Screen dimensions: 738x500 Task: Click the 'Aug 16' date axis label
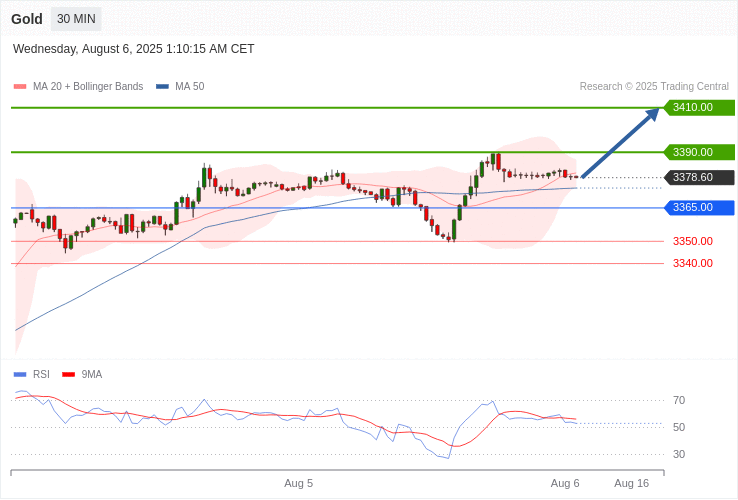pos(632,484)
